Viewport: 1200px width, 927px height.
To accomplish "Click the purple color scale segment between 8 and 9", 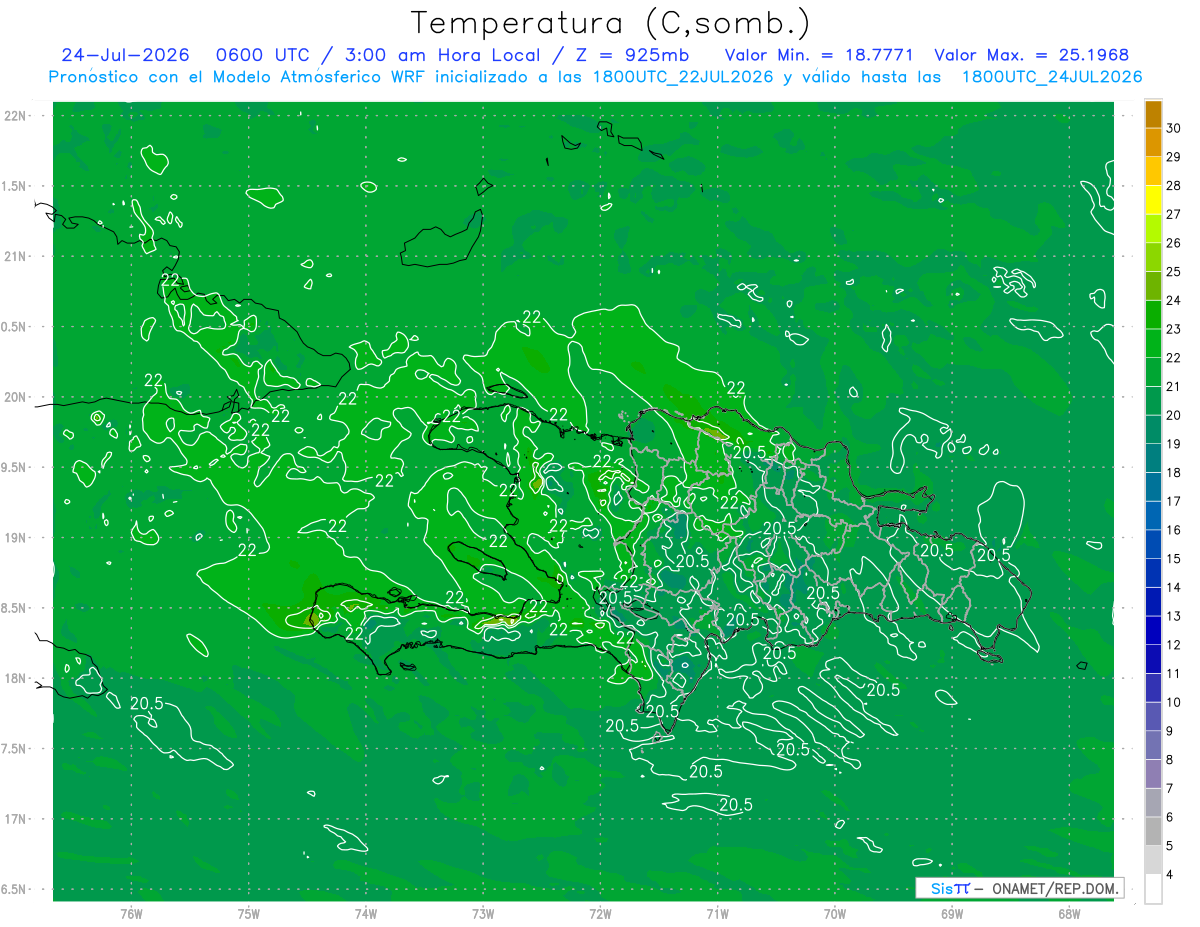I will pos(1153,746).
